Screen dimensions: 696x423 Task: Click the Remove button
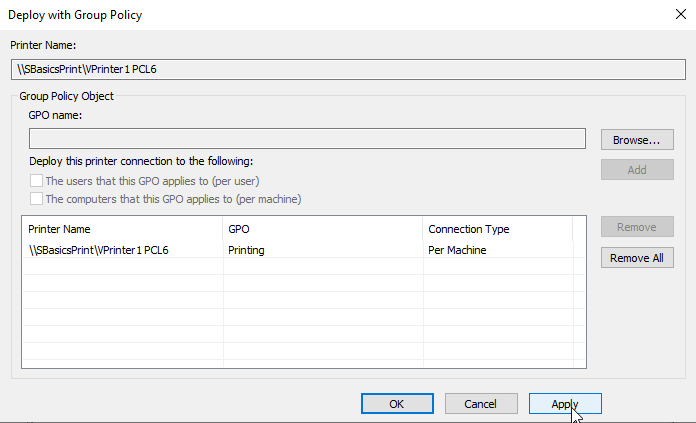pyautogui.click(x=637, y=227)
